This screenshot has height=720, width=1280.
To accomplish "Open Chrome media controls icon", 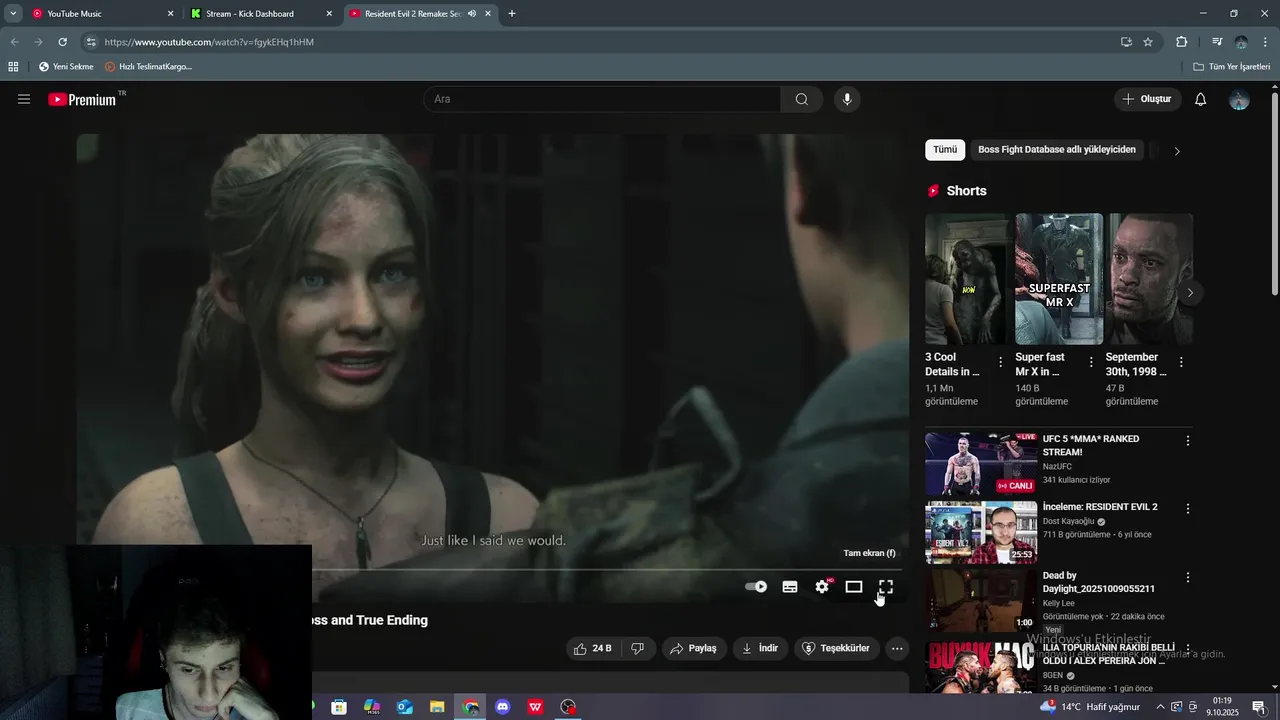I will click(x=1217, y=42).
